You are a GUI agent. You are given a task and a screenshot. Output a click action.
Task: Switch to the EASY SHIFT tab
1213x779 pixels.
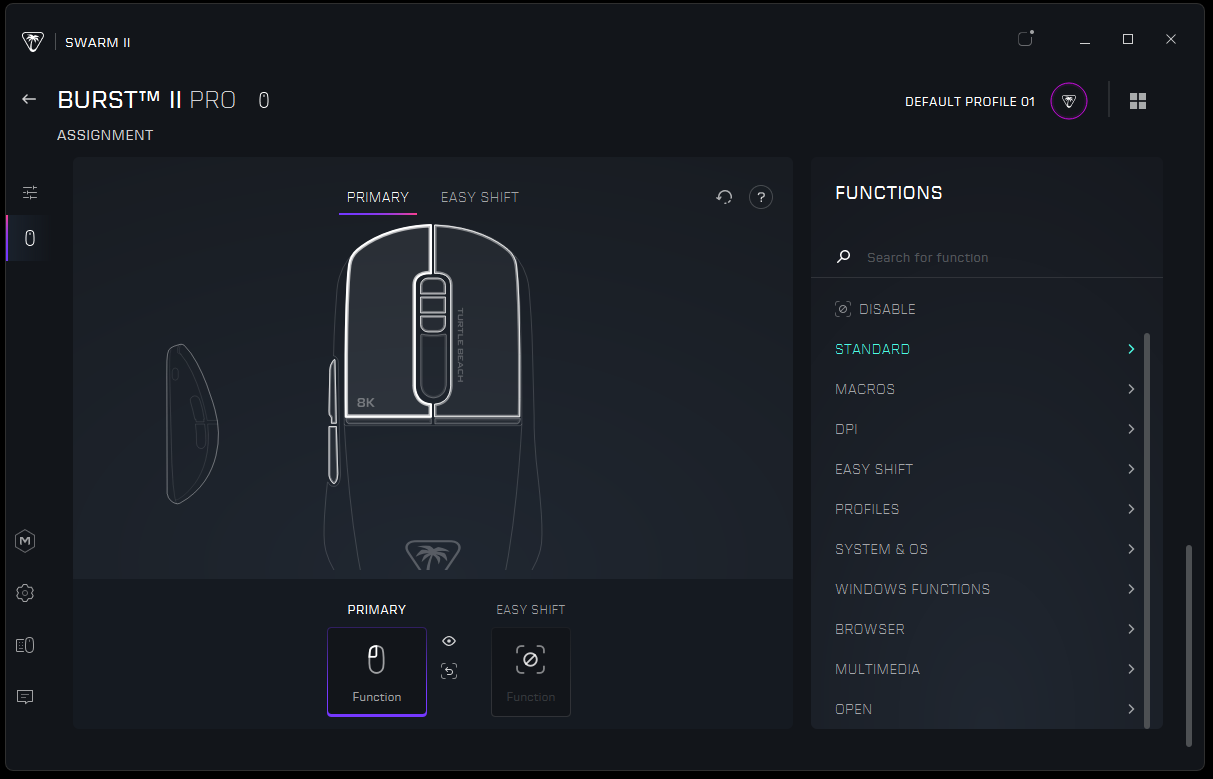[480, 197]
